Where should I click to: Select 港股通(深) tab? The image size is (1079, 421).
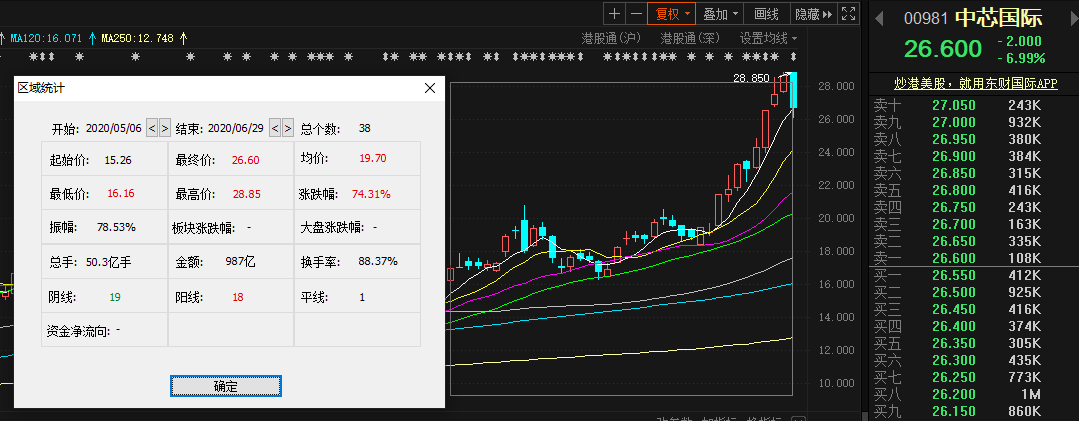click(x=690, y=37)
